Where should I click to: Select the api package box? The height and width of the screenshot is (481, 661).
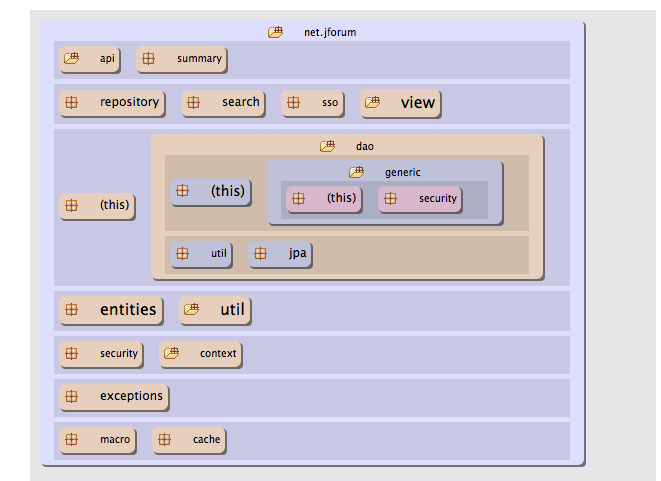click(89, 59)
